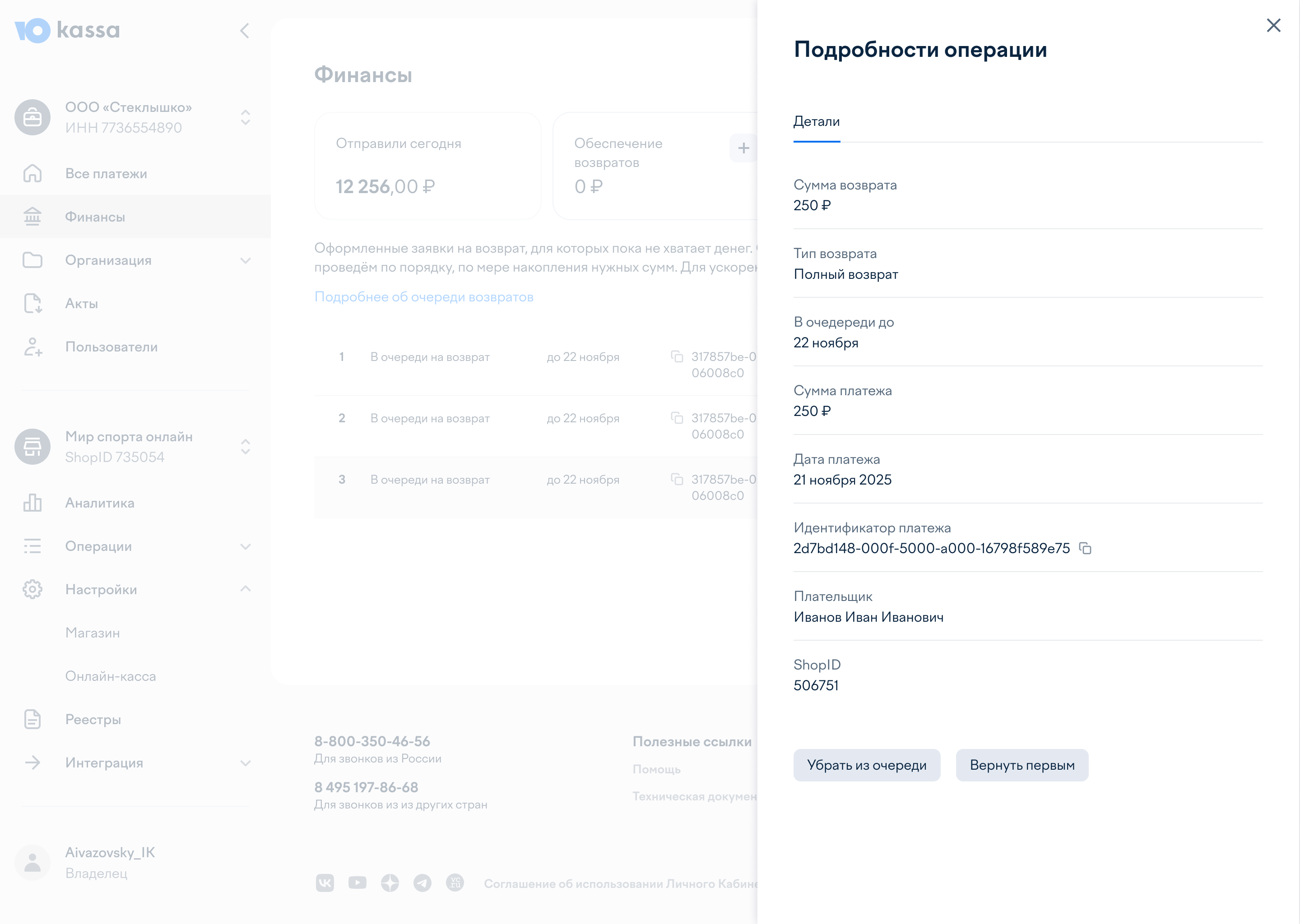Switch organization ООО «Стеклышко» selector arrows

tap(245, 117)
